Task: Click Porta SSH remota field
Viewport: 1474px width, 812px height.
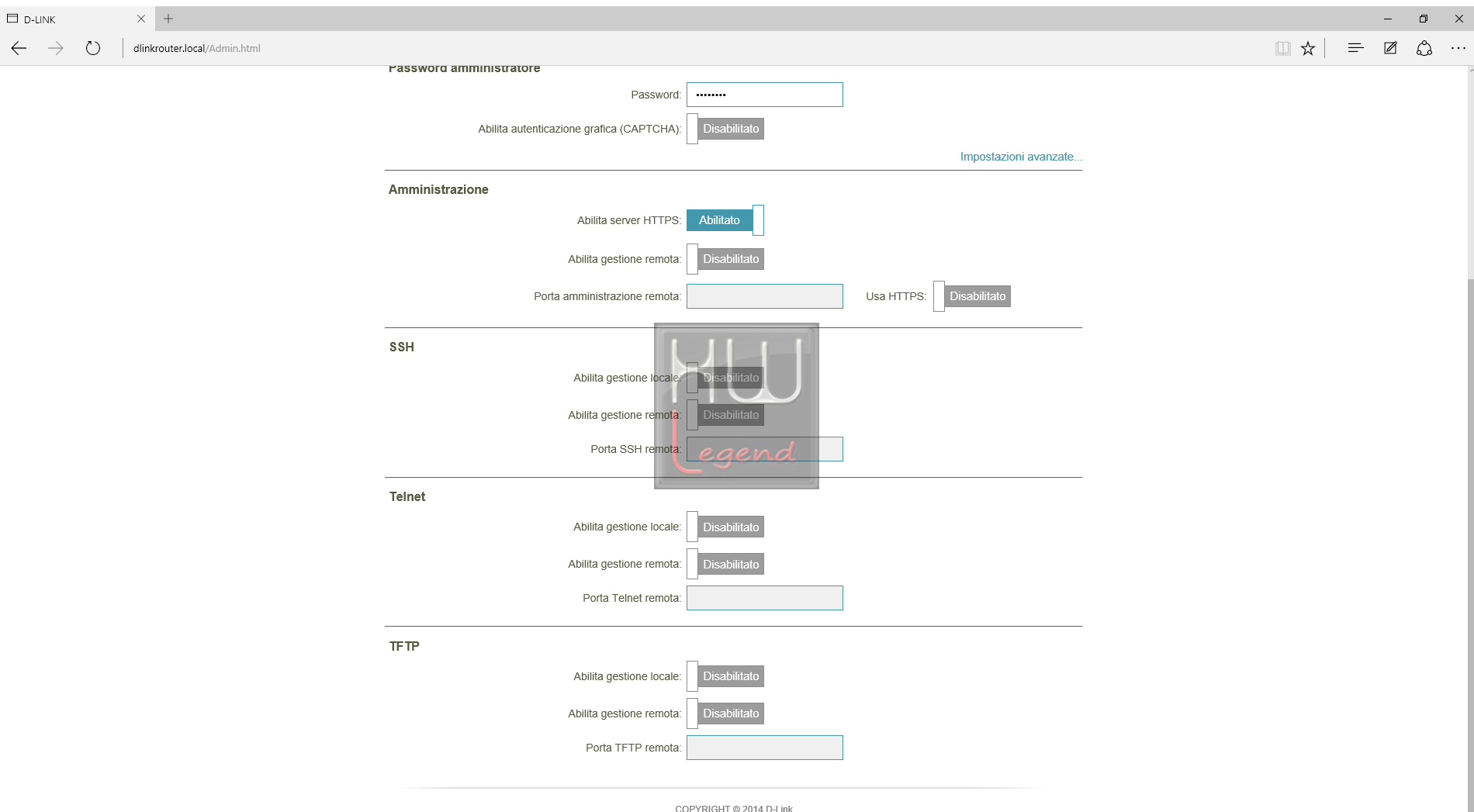Action: coord(764,449)
